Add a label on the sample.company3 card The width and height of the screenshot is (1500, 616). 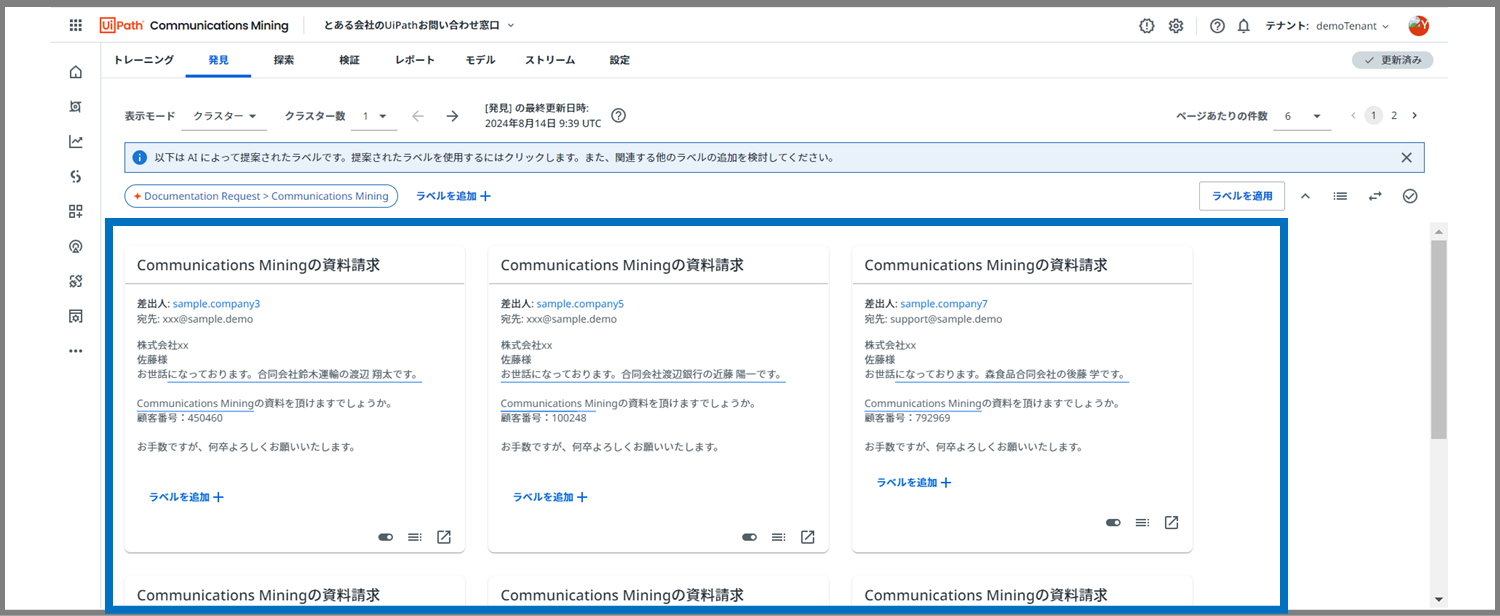pyautogui.click(x=186, y=497)
